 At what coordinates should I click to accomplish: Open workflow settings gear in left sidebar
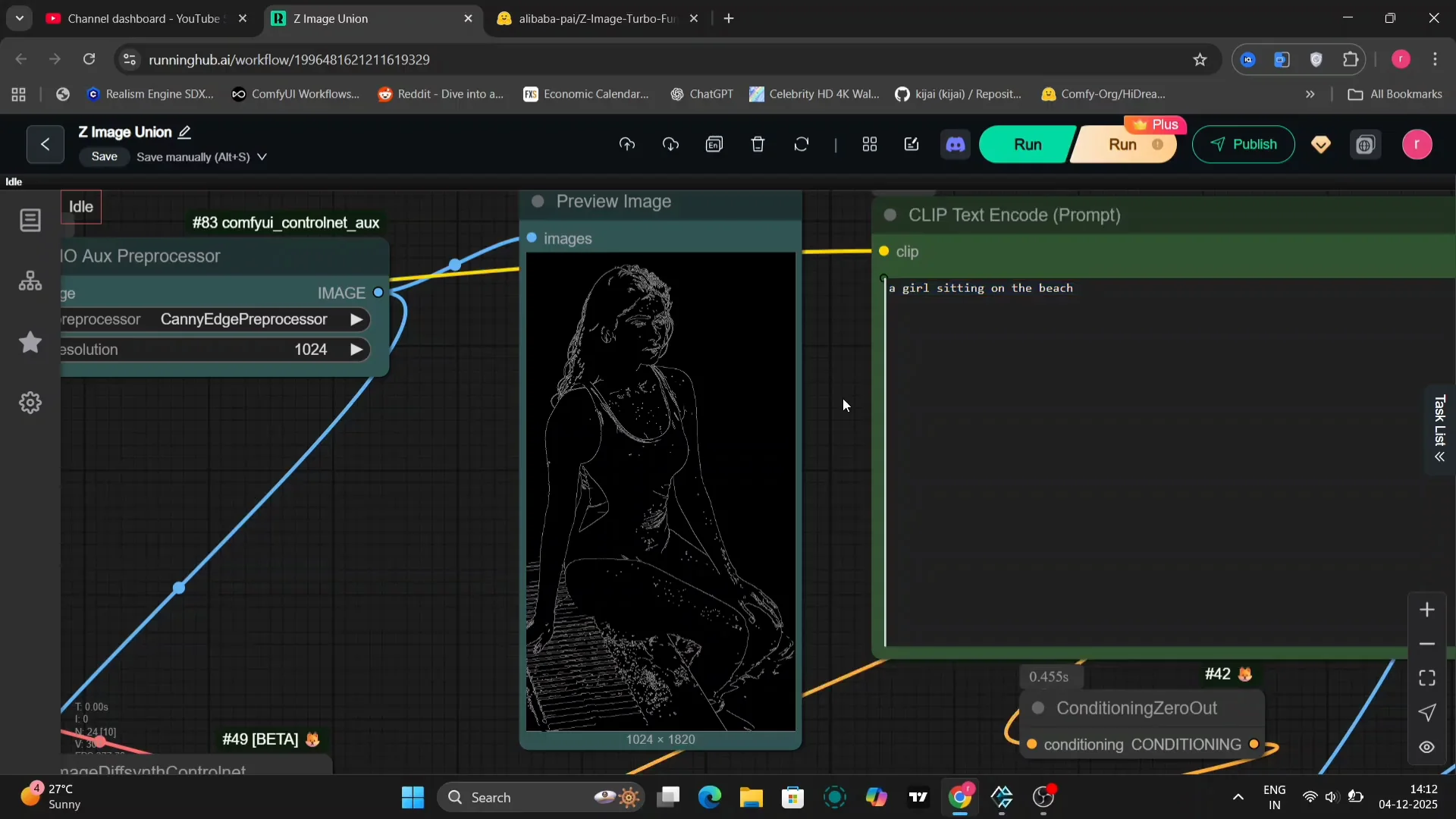pos(30,403)
